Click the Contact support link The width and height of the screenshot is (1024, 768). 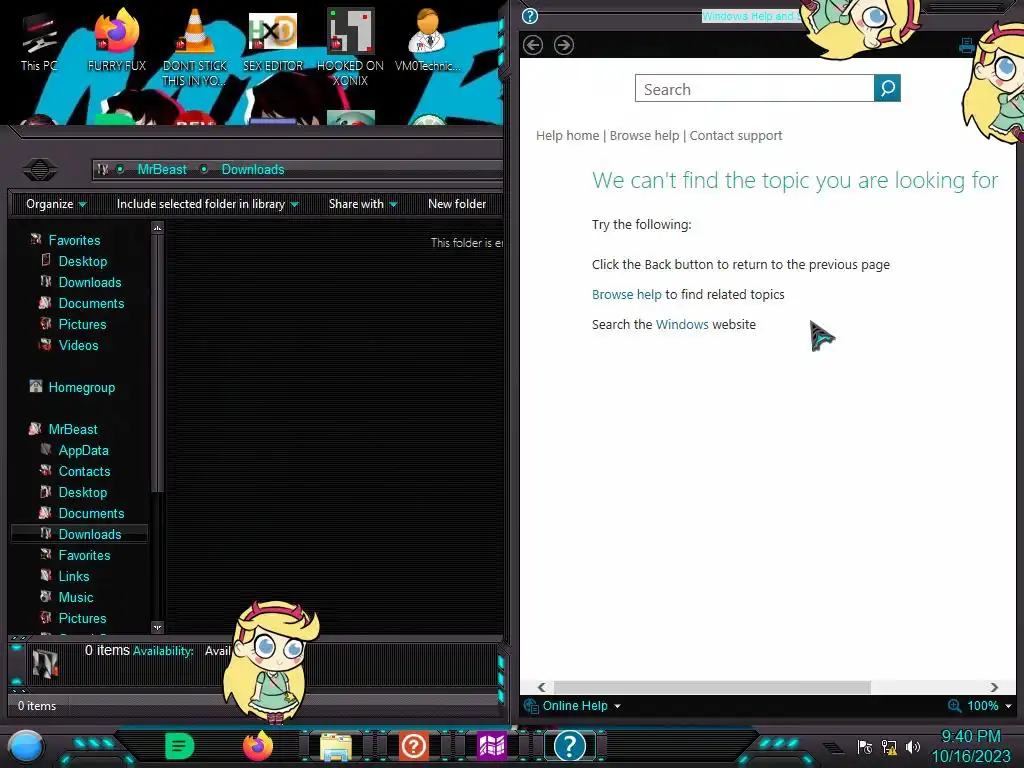point(736,136)
